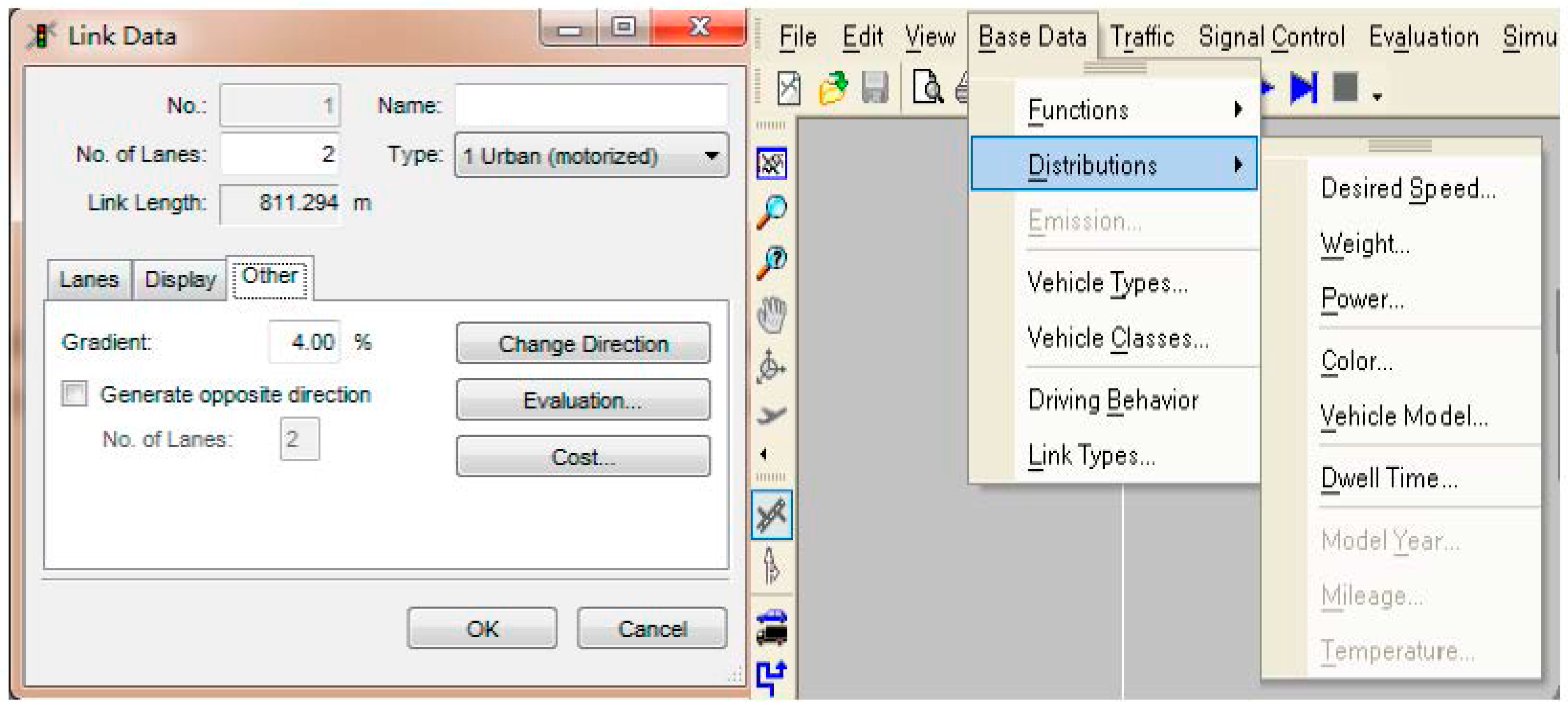Click the New file toolbar icon
Screen dimensions: 1568x712
point(789,89)
